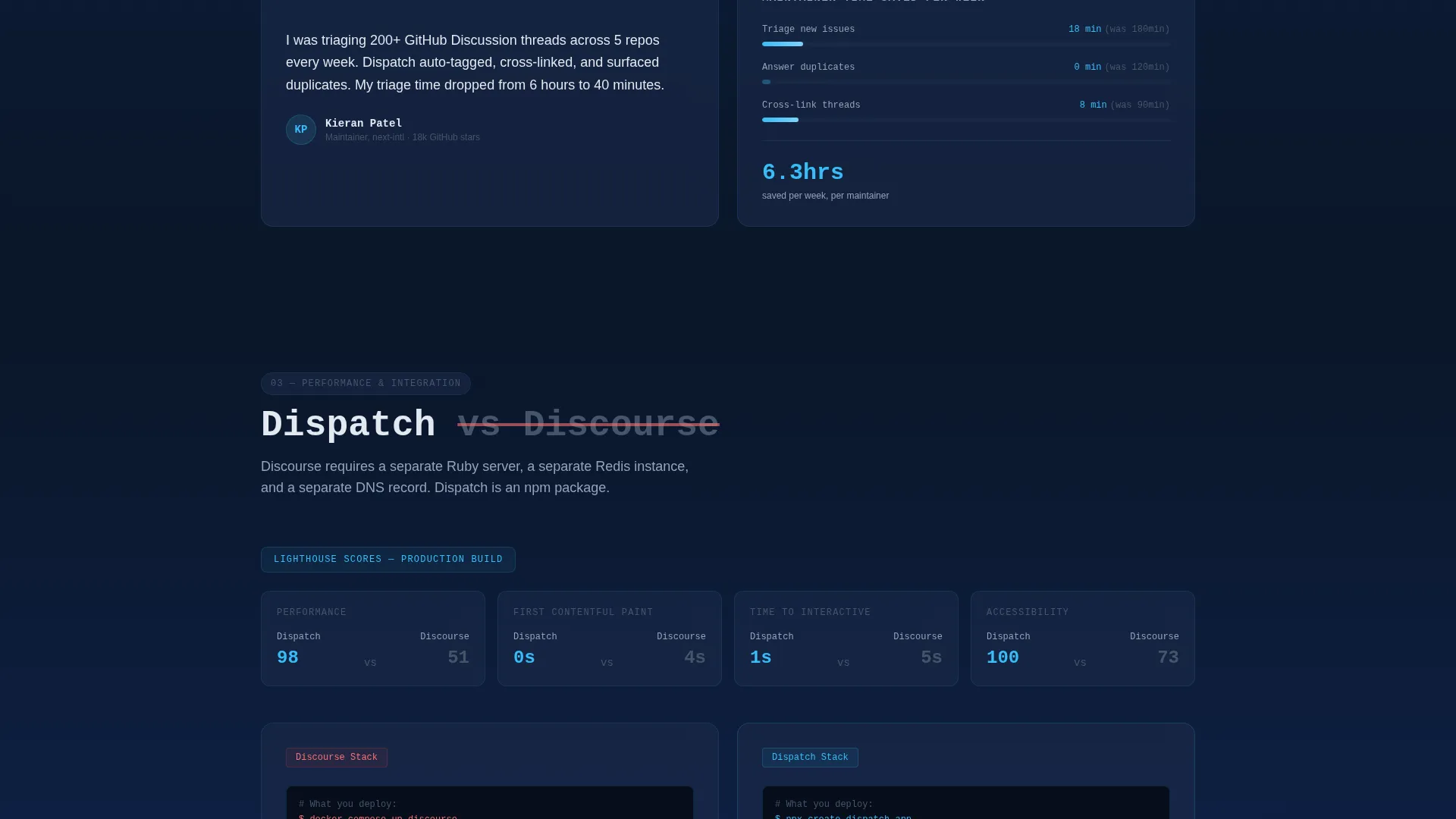This screenshot has width=1456, height=819.
Task: Click Discourse interactive time 5s
Action: coord(931,657)
